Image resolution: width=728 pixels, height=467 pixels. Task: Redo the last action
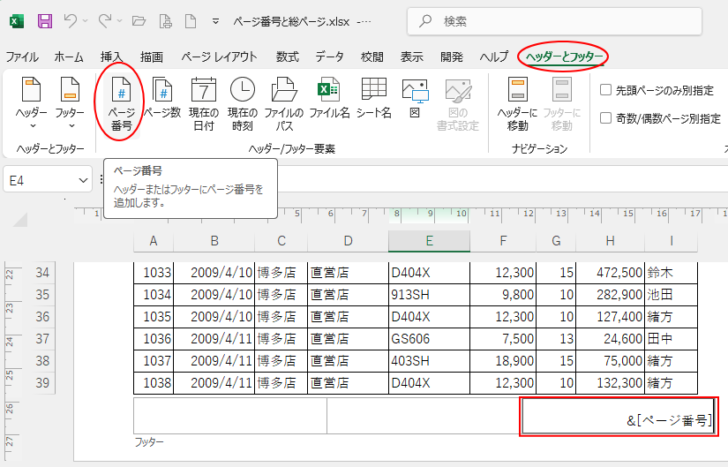[105, 20]
